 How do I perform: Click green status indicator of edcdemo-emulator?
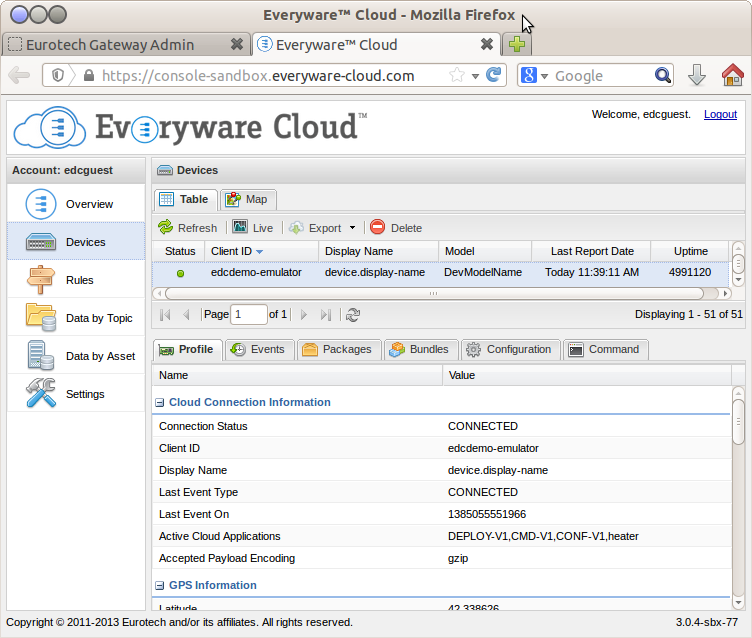180,273
